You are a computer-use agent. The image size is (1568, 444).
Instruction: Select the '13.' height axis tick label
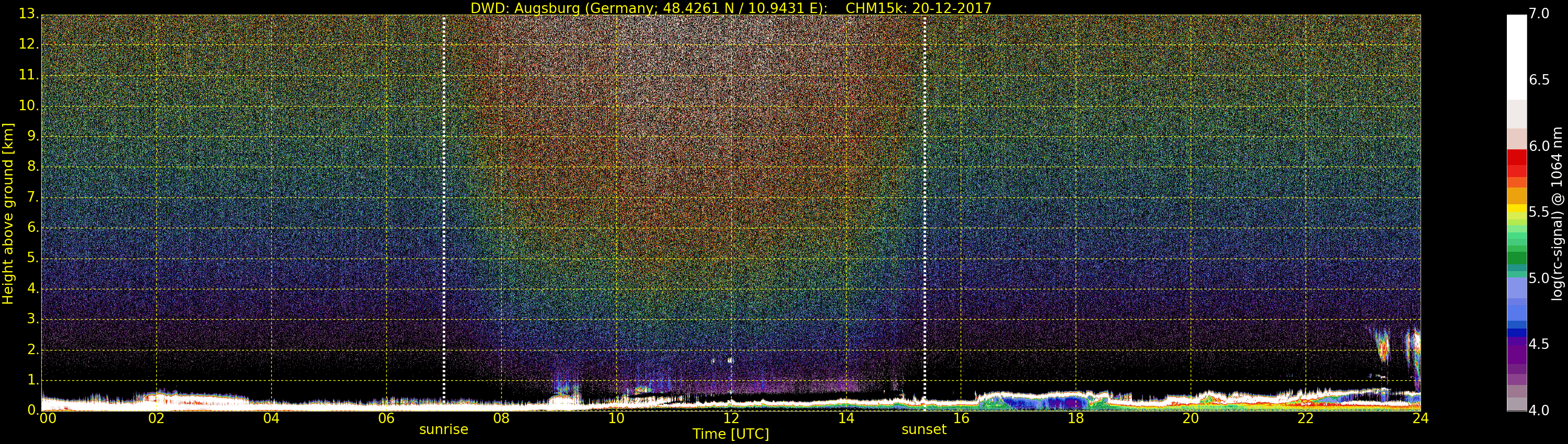coord(29,14)
